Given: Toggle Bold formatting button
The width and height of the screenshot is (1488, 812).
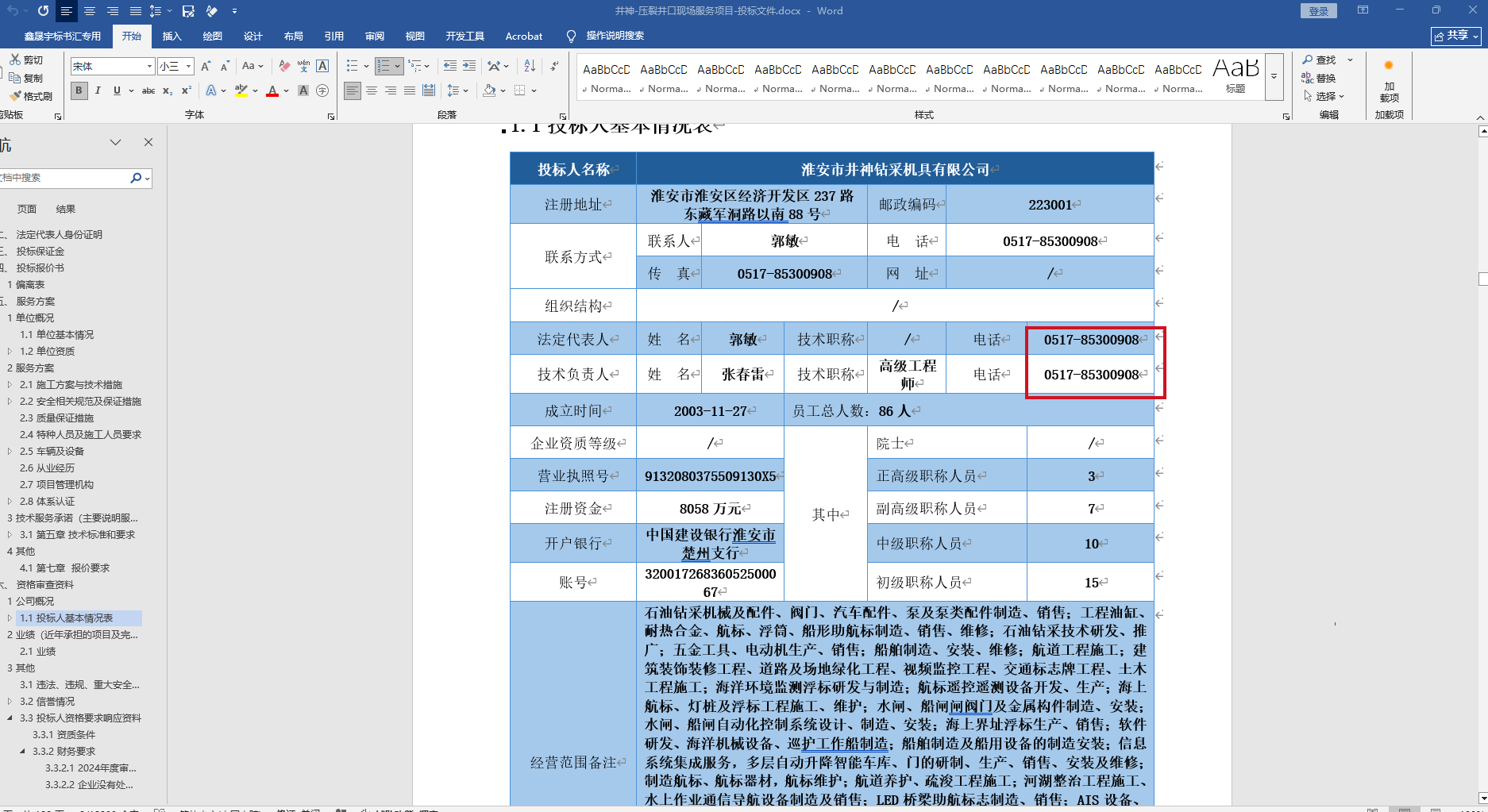Looking at the screenshot, I should pyautogui.click(x=79, y=91).
